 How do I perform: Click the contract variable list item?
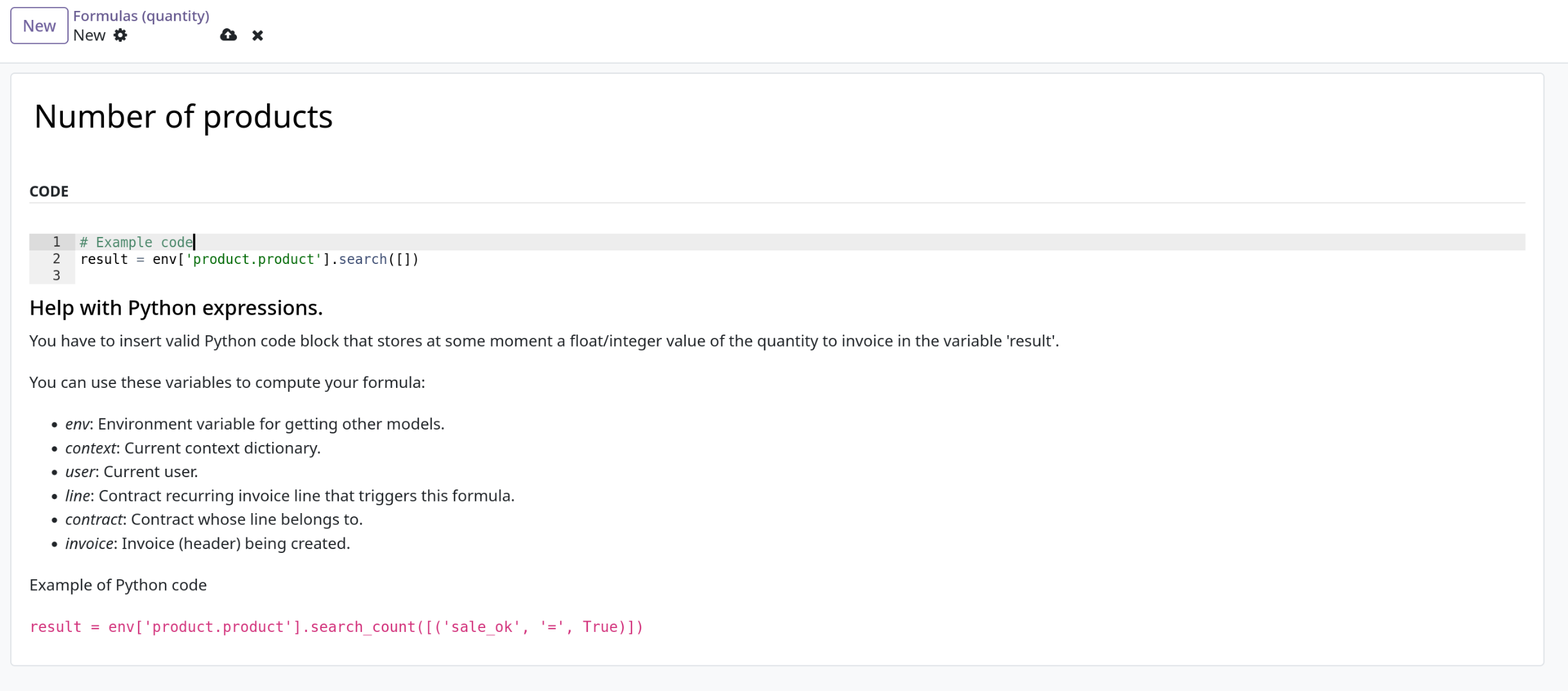[x=214, y=520]
